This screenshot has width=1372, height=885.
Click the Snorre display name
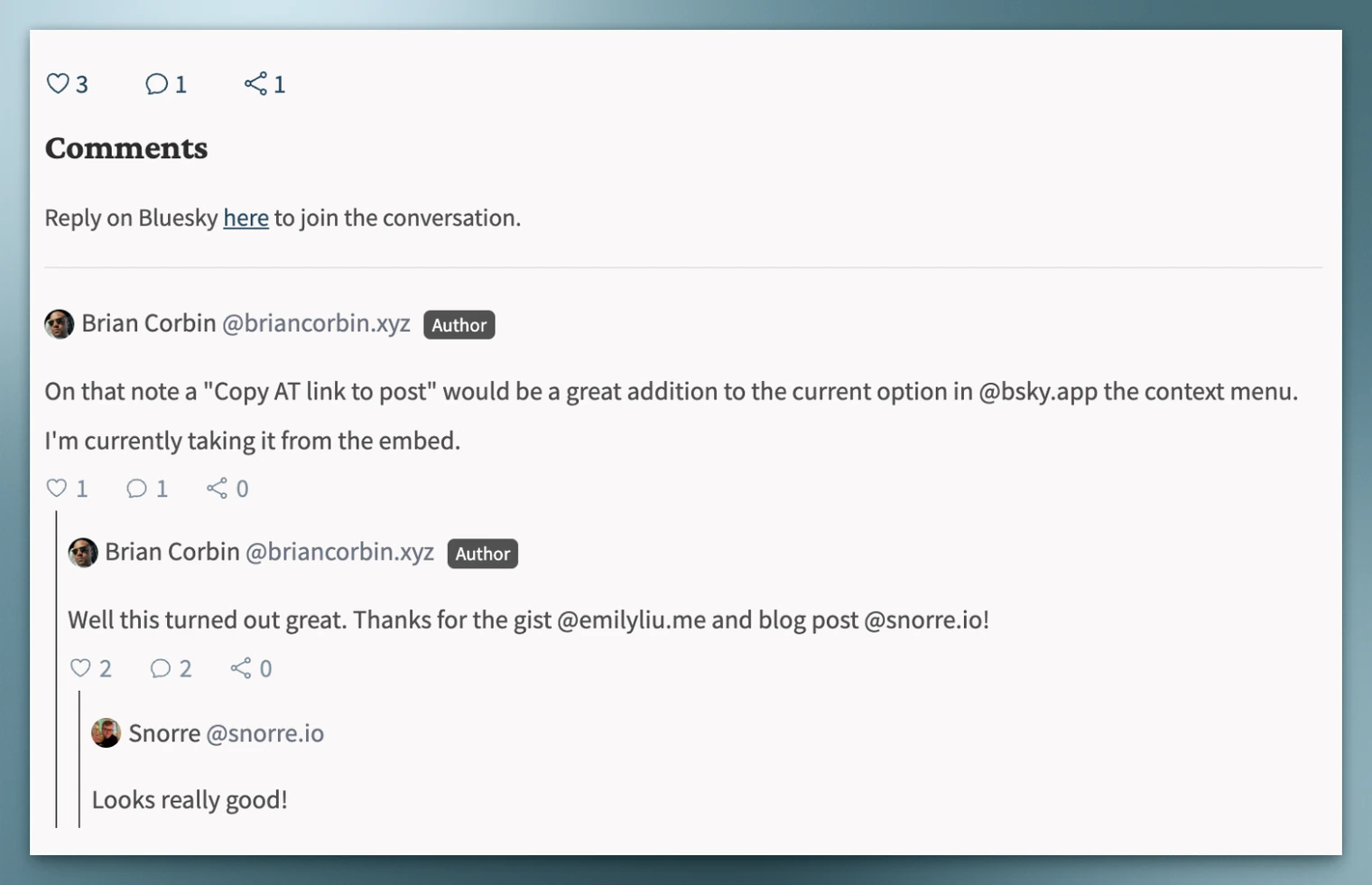tap(164, 733)
